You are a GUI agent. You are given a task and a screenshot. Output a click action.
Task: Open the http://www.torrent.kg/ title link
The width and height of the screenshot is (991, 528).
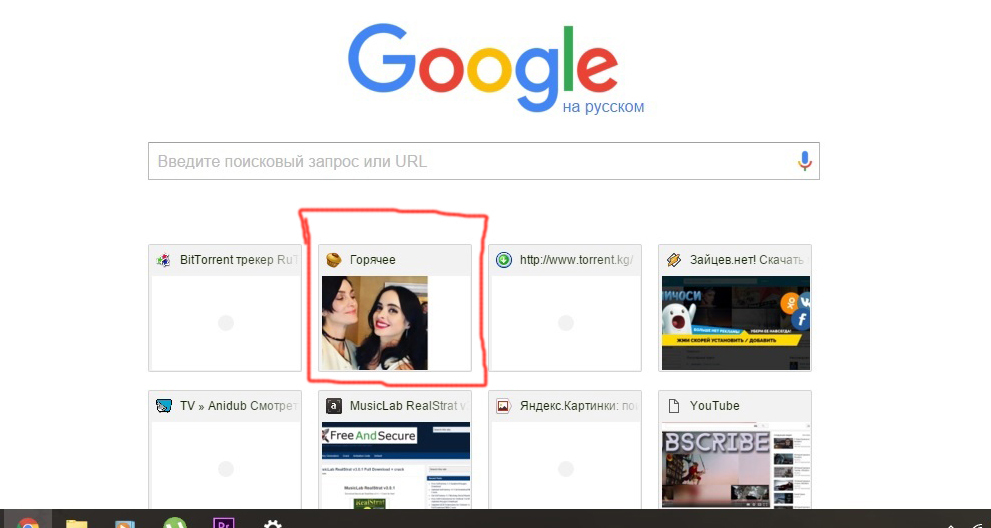click(576, 260)
